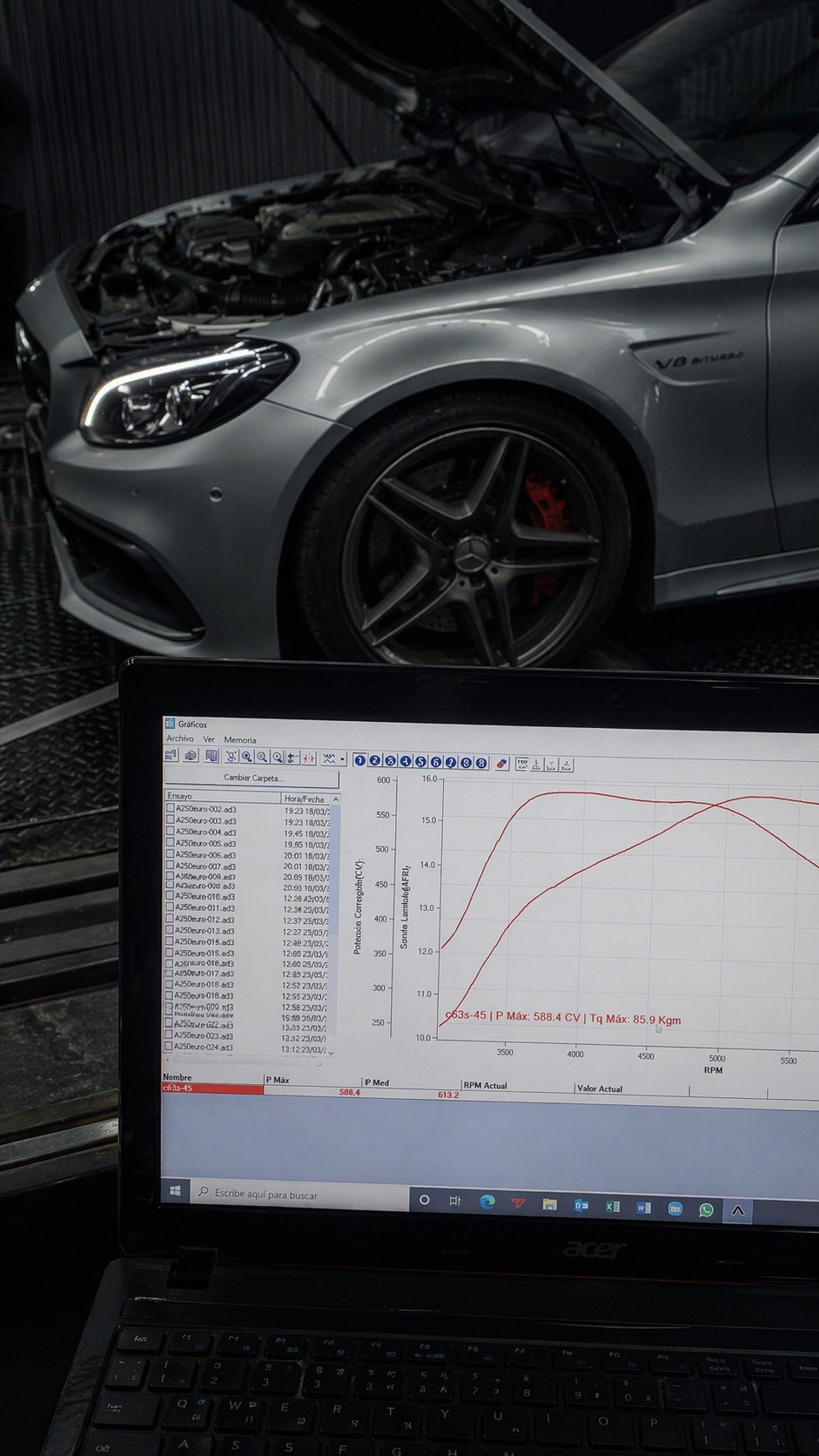Click the third toolbar save icon
This screenshot has width=819, height=1456.
pos(211,756)
